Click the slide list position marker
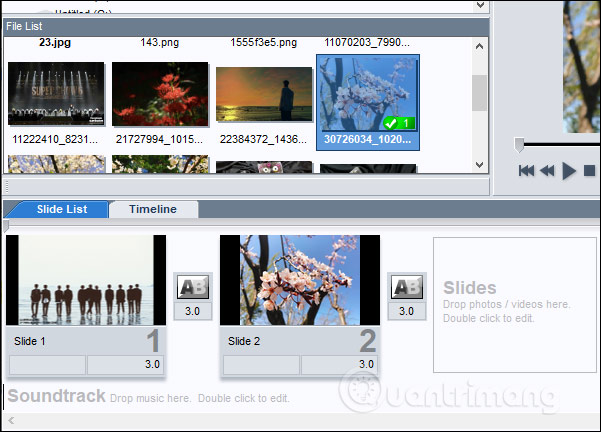This screenshot has width=601, height=432. coord(6,225)
